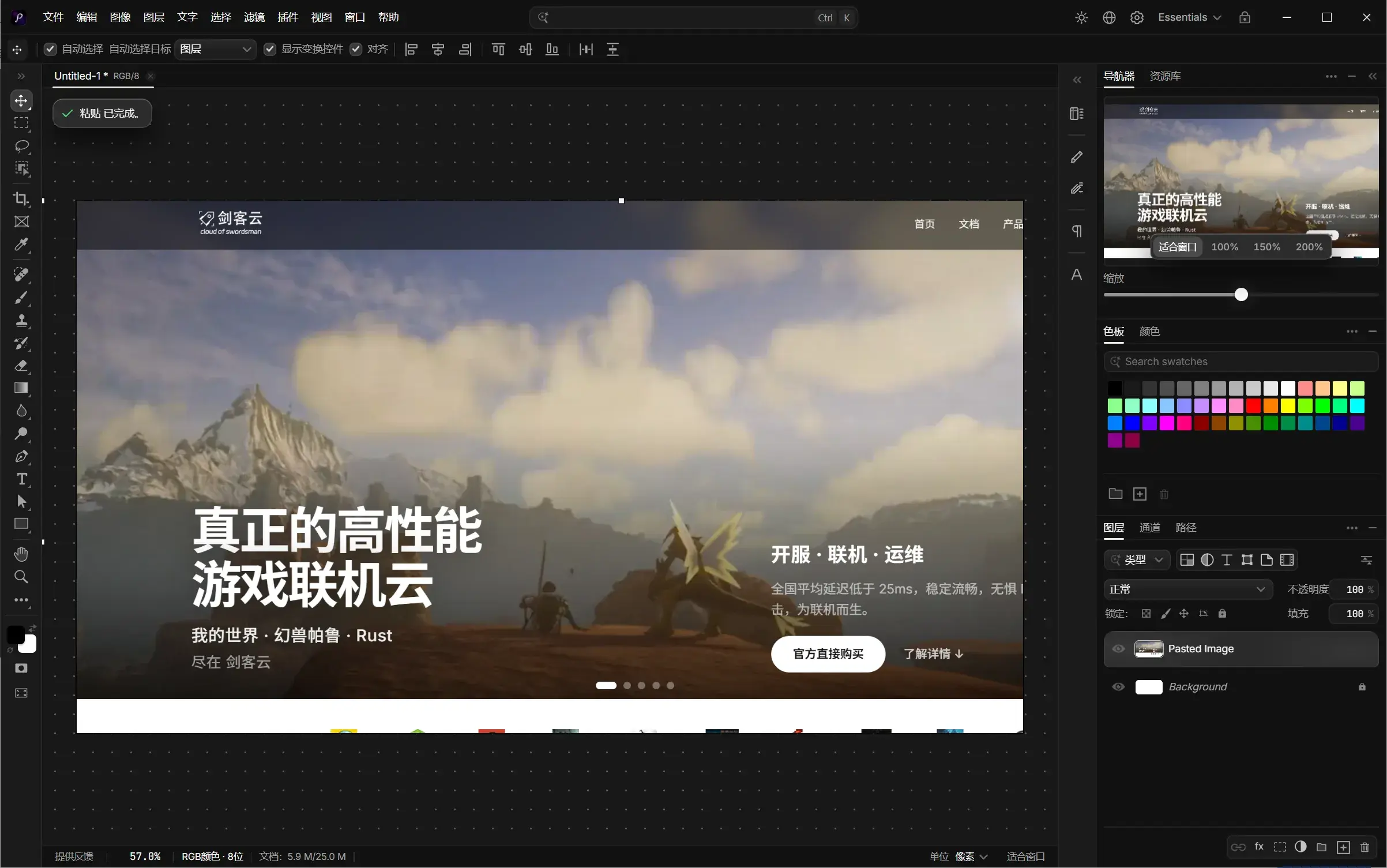Click the align left edges icon
Image resolution: width=1387 pixels, height=868 pixels.
point(411,50)
